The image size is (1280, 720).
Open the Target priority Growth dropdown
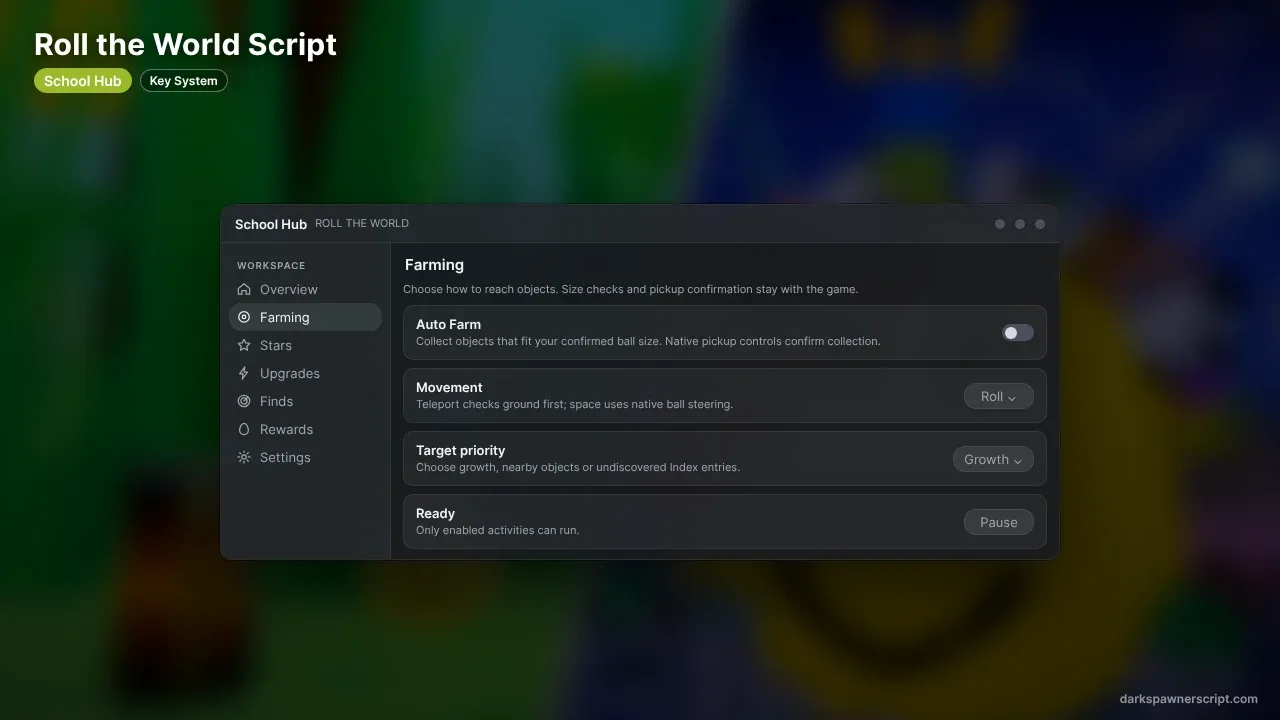pos(993,459)
